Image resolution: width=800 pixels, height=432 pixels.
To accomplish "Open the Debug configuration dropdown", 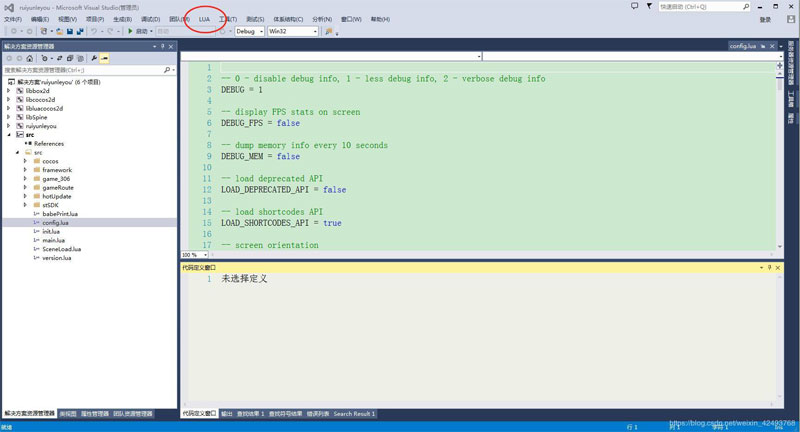I will click(x=249, y=31).
